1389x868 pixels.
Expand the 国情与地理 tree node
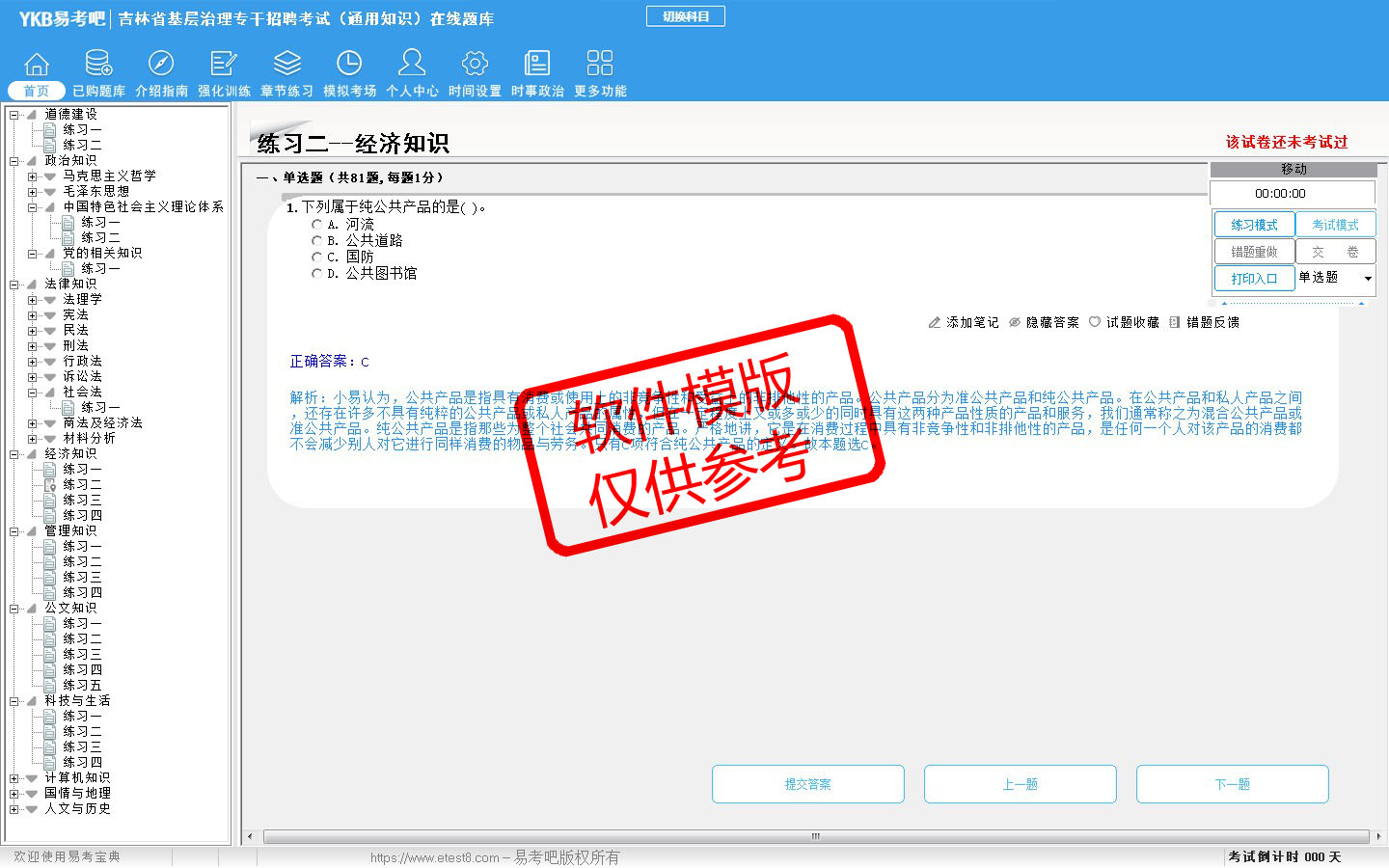coord(14,794)
